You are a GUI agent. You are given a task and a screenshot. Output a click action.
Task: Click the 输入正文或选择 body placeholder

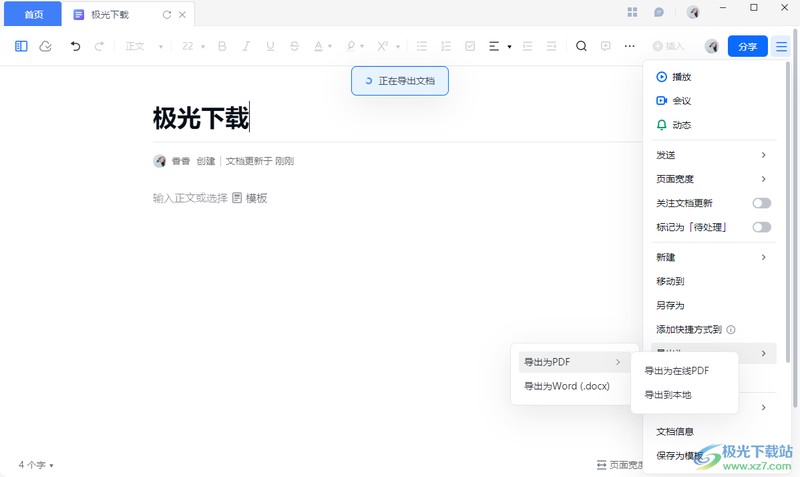[x=190, y=198]
